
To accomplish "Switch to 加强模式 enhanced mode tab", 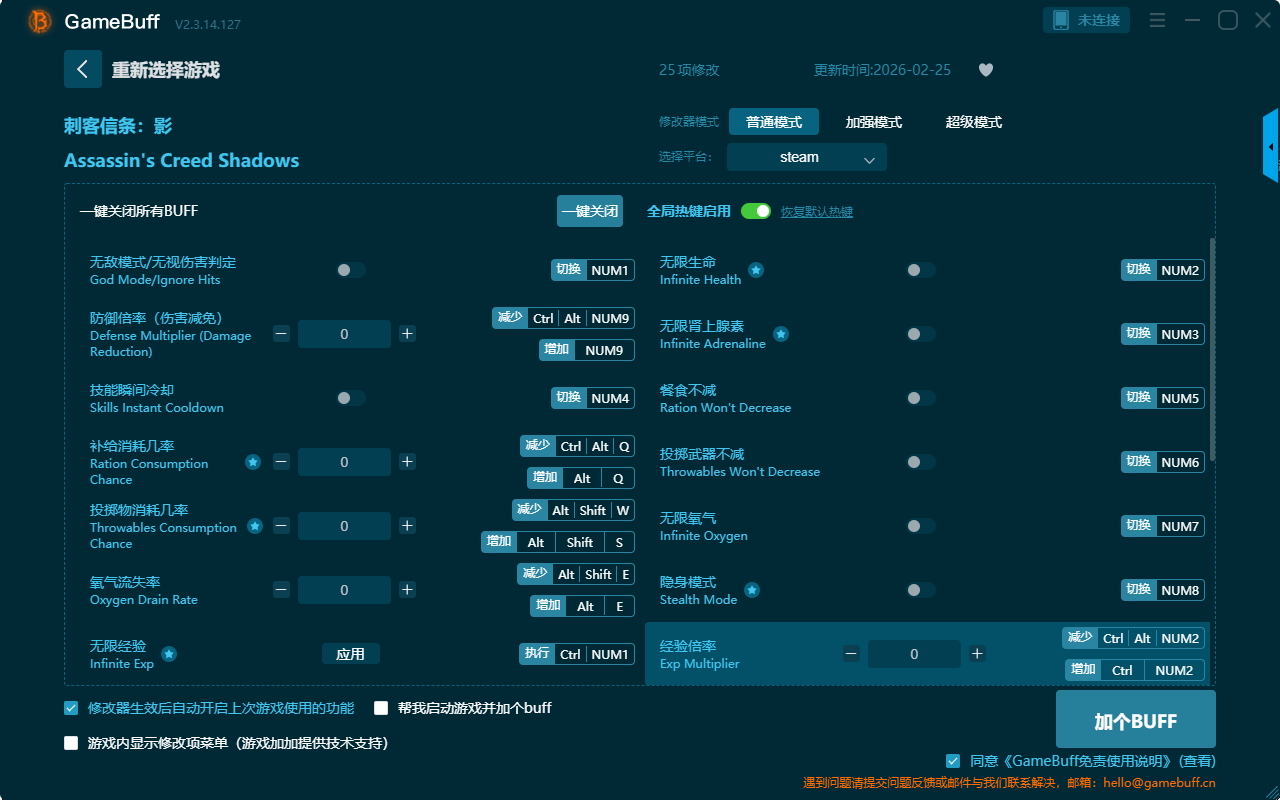I will point(873,122).
